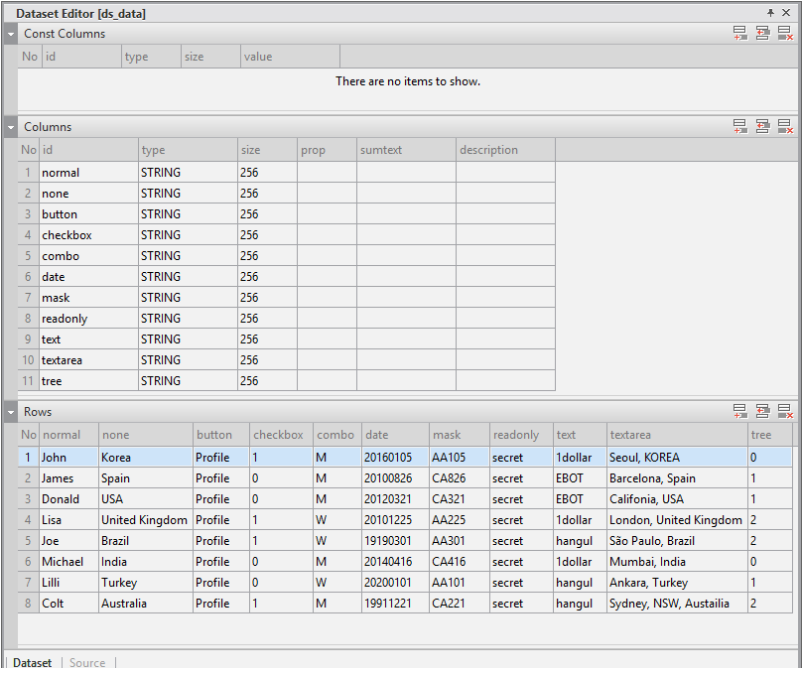Viewport: 802px width, 678px height.
Task: Click the size cell of the tree column
Action: pyautogui.click(x=266, y=381)
